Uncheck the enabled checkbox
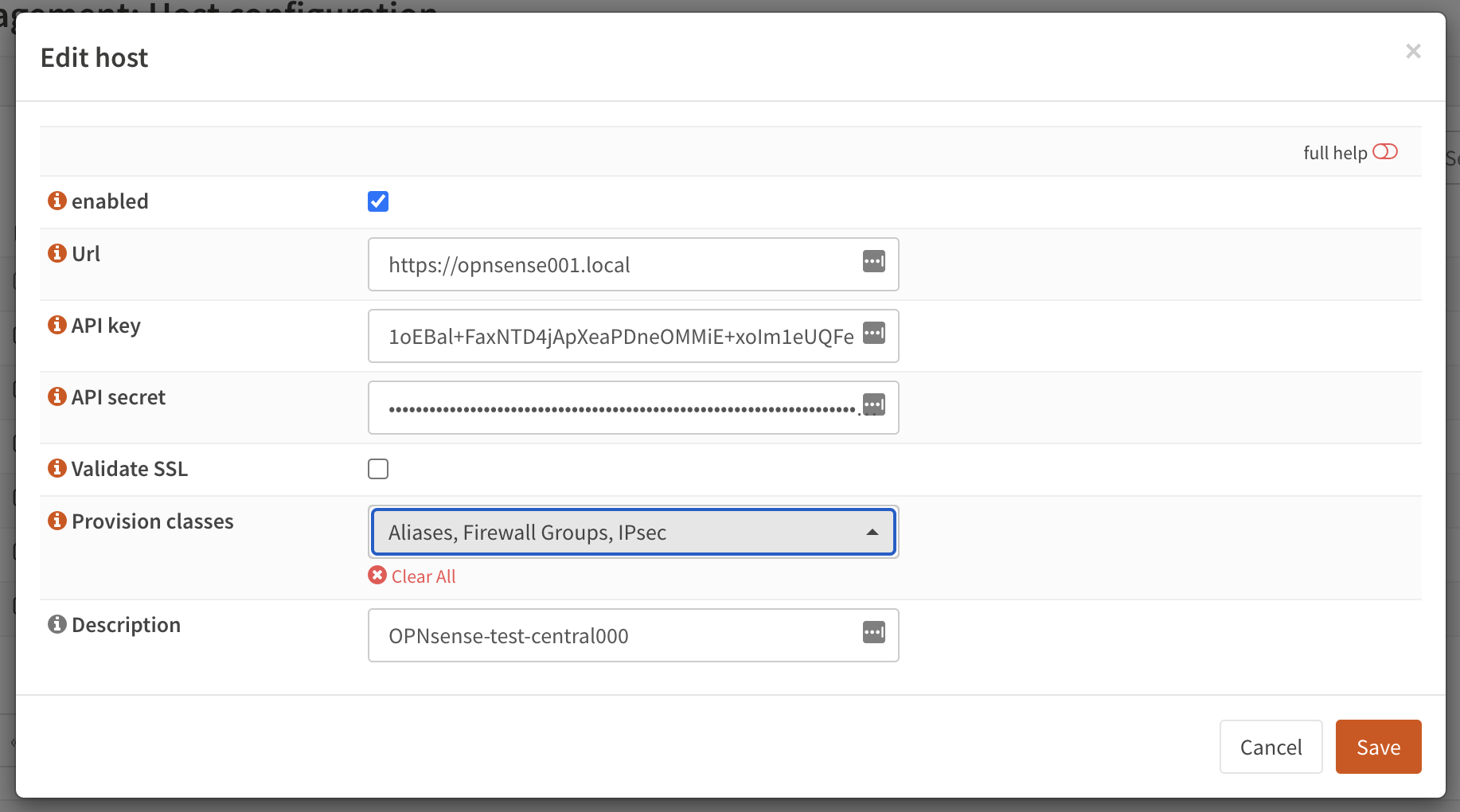This screenshot has width=1460, height=812. click(378, 201)
